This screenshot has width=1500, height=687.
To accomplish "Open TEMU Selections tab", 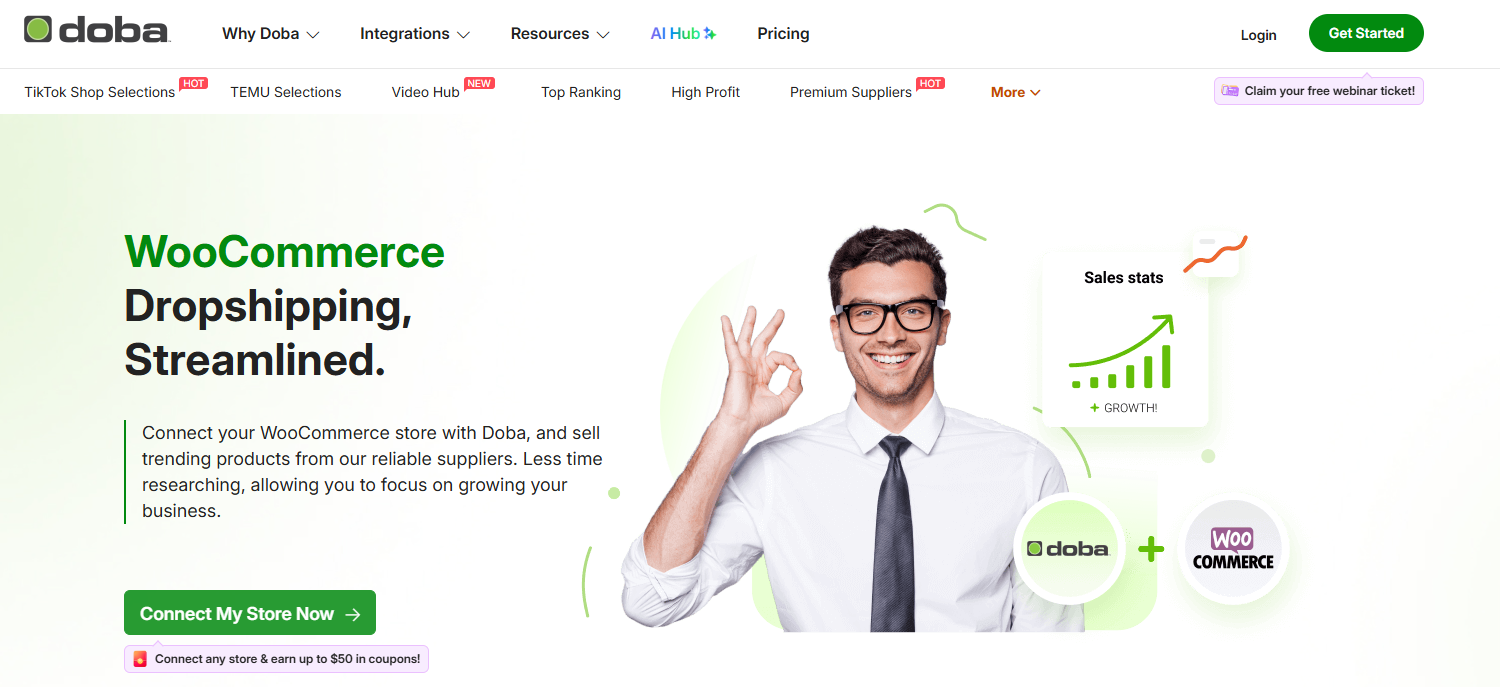I will pos(286,92).
